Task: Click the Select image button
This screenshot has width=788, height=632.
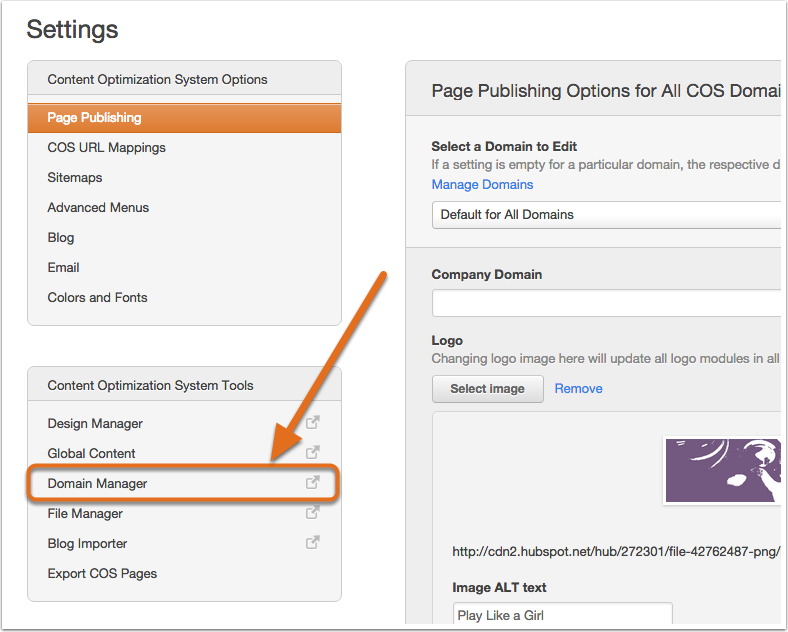Action: pos(487,389)
